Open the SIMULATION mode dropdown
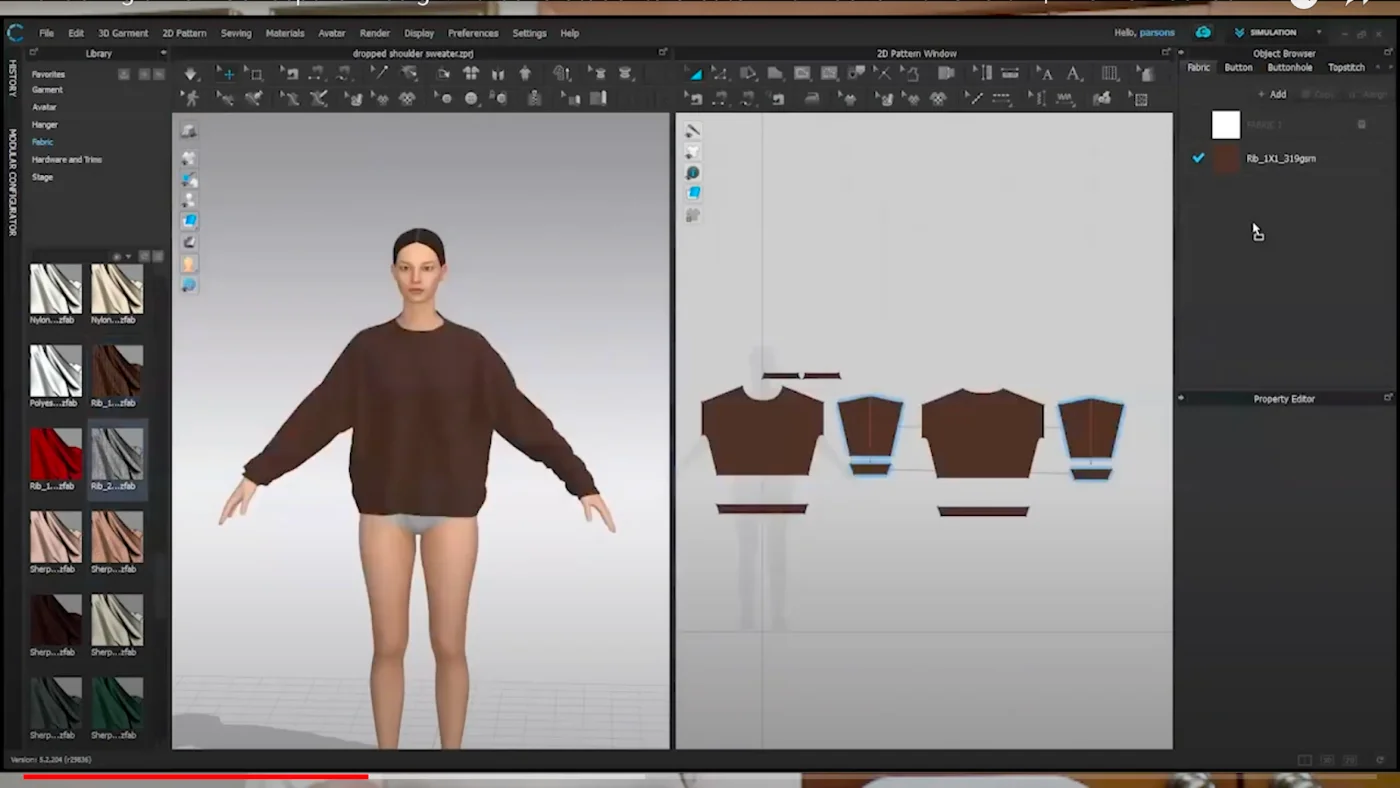The image size is (1400, 788). 1318,32
